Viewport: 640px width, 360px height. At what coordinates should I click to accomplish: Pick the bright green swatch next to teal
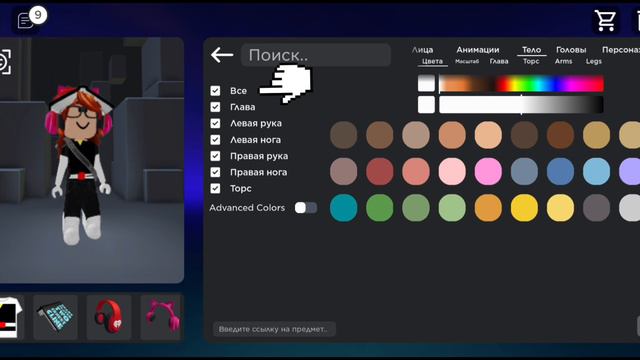click(x=380, y=208)
